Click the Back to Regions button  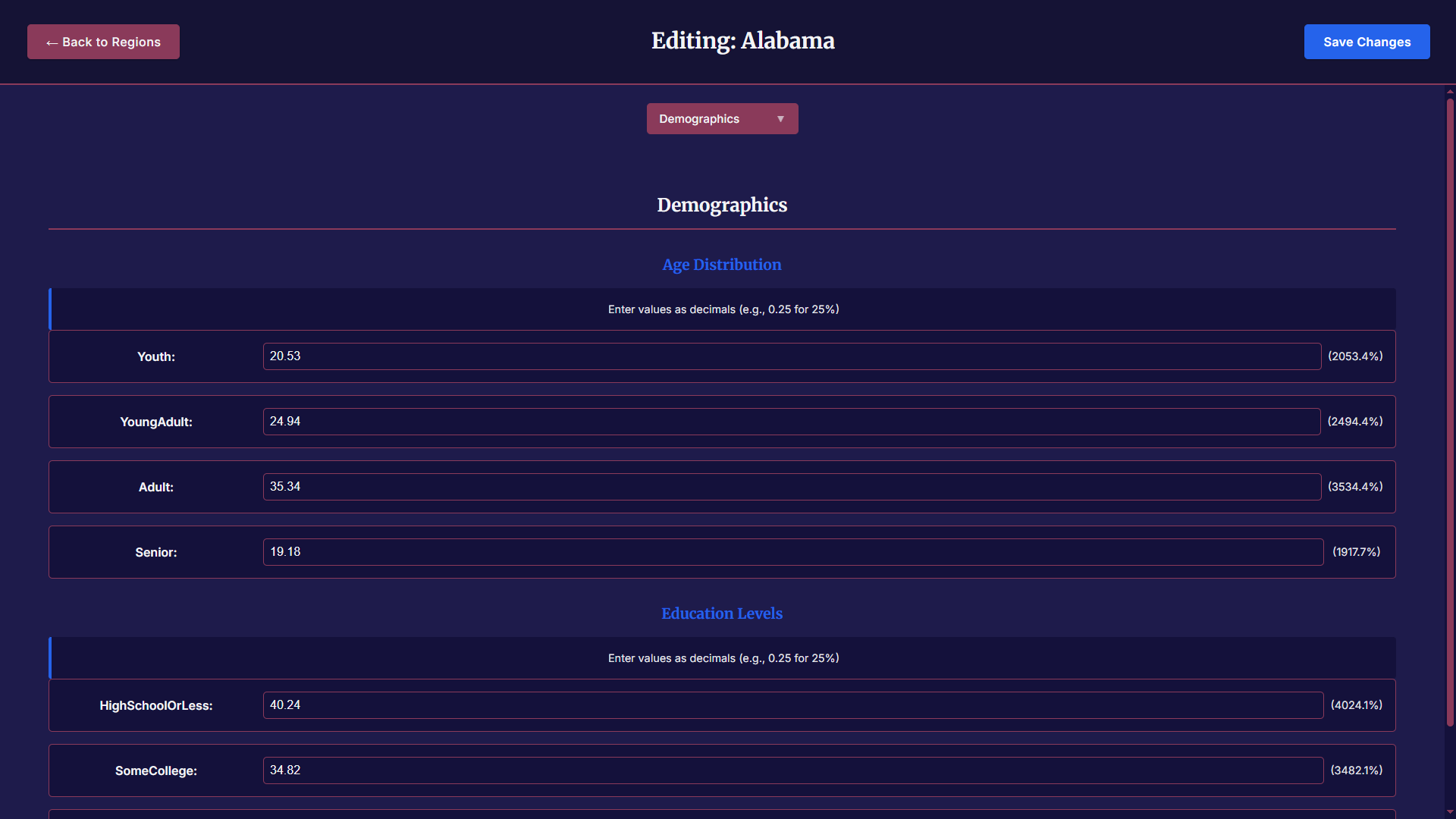(x=103, y=42)
